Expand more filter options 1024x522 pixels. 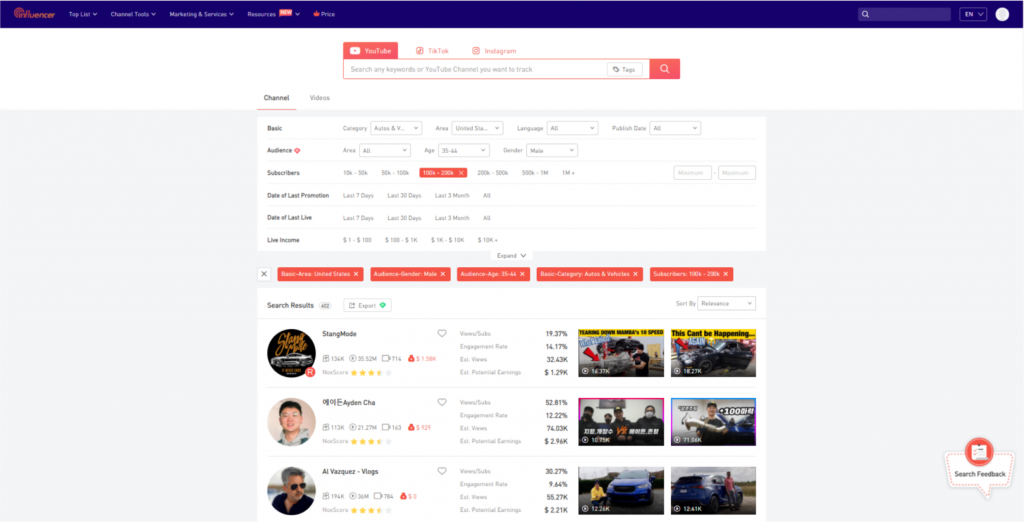511,255
